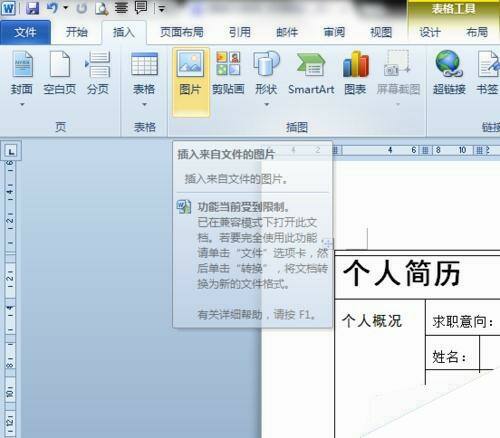Image resolution: width=500 pixels, height=438 pixels.
Task: Insert a 空白页 (Blank Page)
Action: [x=60, y=72]
